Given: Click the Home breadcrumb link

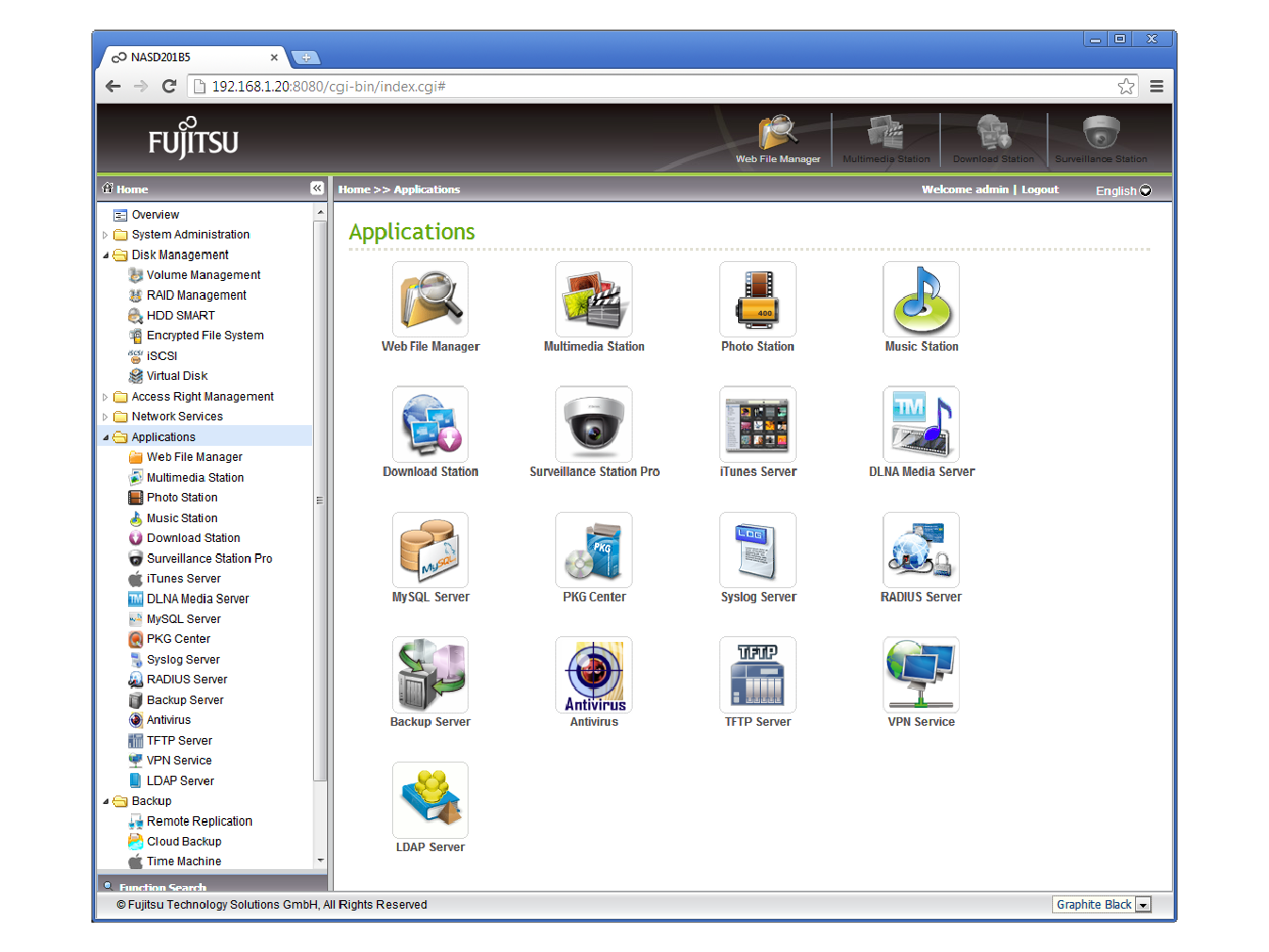Looking at the screenshot, I should coord(354,189).
